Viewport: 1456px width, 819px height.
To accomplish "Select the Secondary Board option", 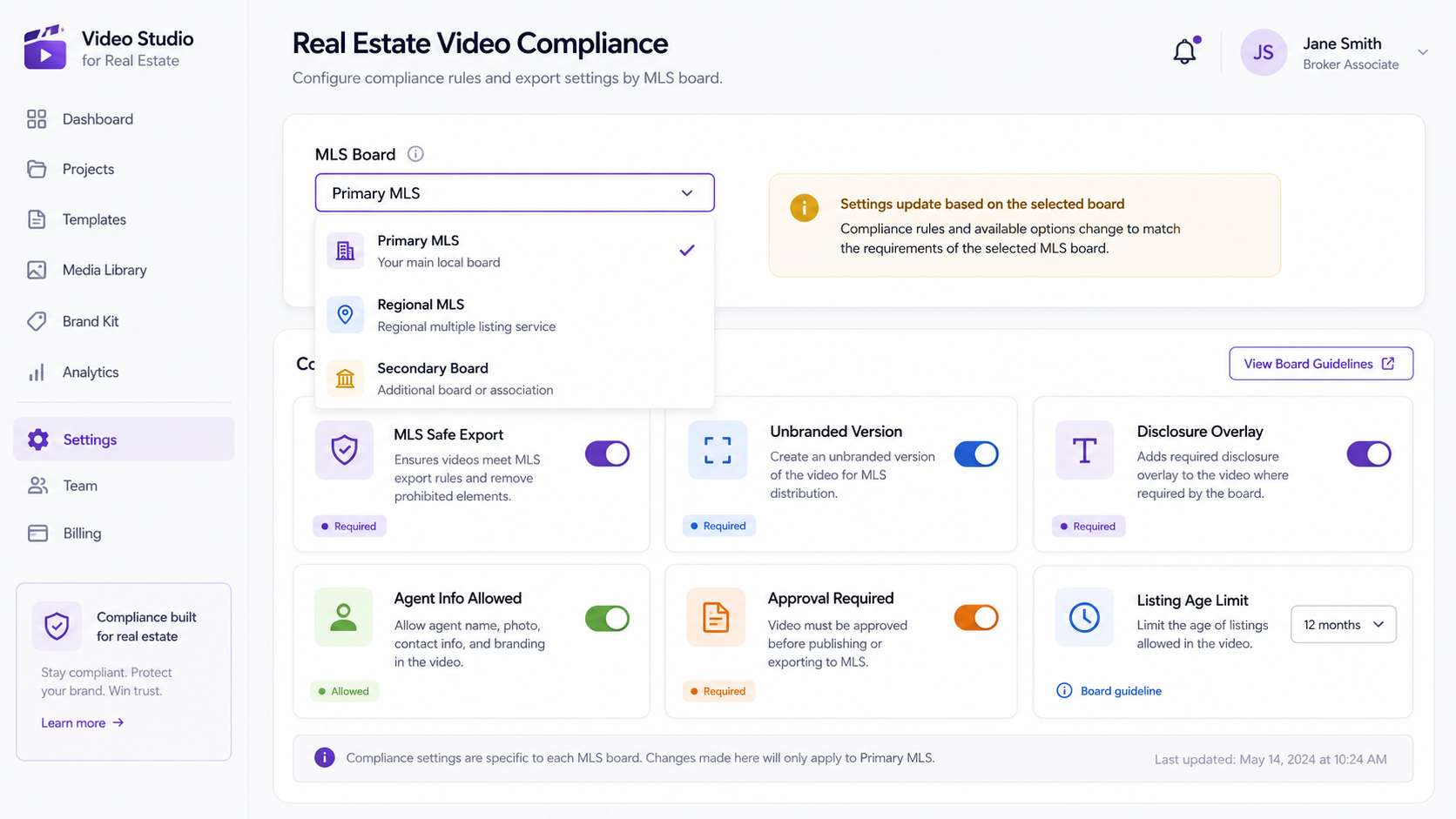I will (x=515, y=379).
